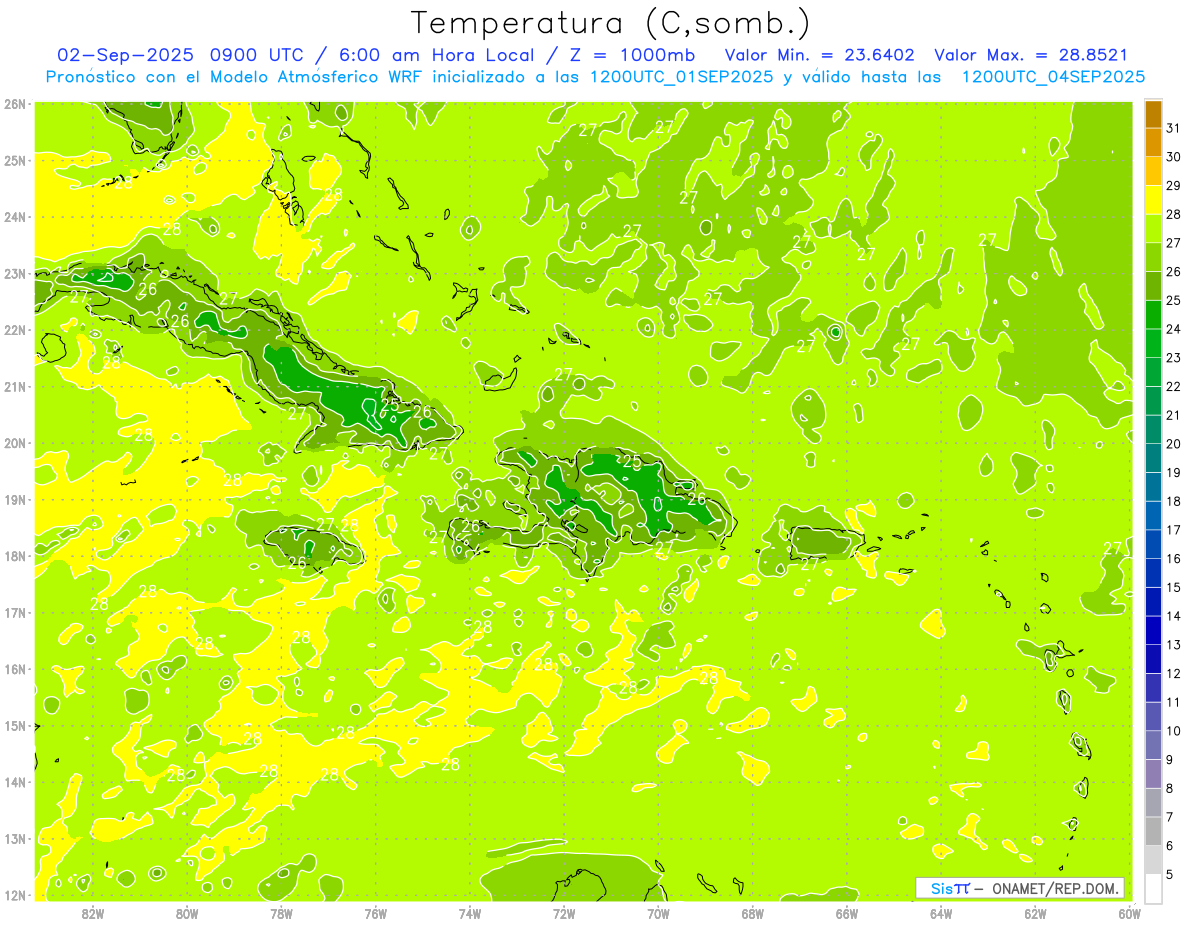The width and height of the screenshot is (1200, 927).
Task: Select the lime 27–28 color bar segment
Action: 1153,229
